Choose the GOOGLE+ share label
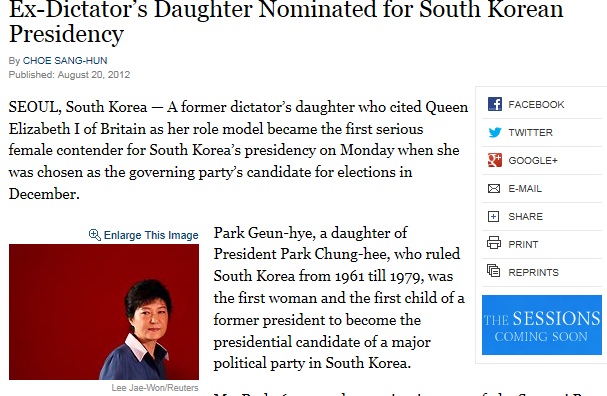This screenshot has width=607, height=396. (533, 160)
